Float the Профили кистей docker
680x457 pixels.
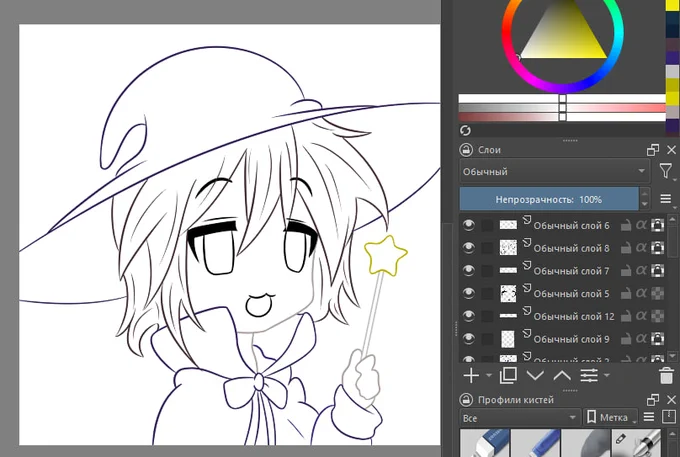pyautogui.click(x=653, y=400)
